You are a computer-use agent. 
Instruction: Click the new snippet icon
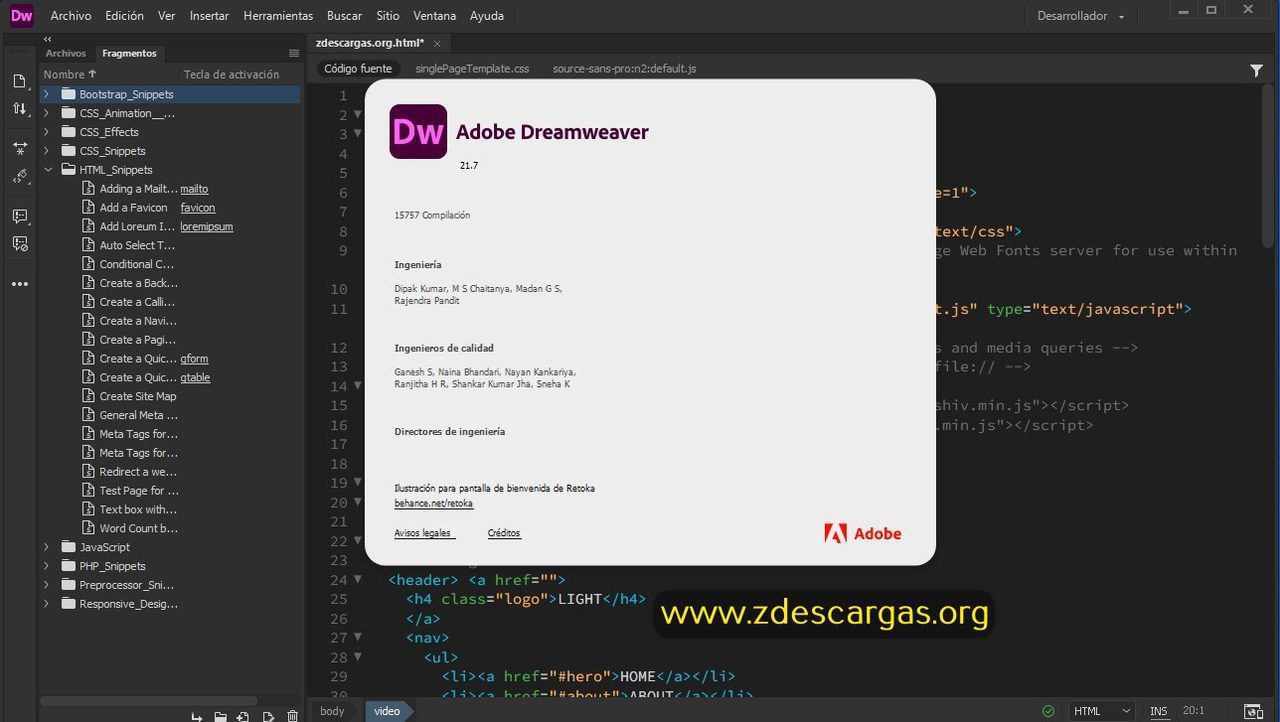[243, 716]
